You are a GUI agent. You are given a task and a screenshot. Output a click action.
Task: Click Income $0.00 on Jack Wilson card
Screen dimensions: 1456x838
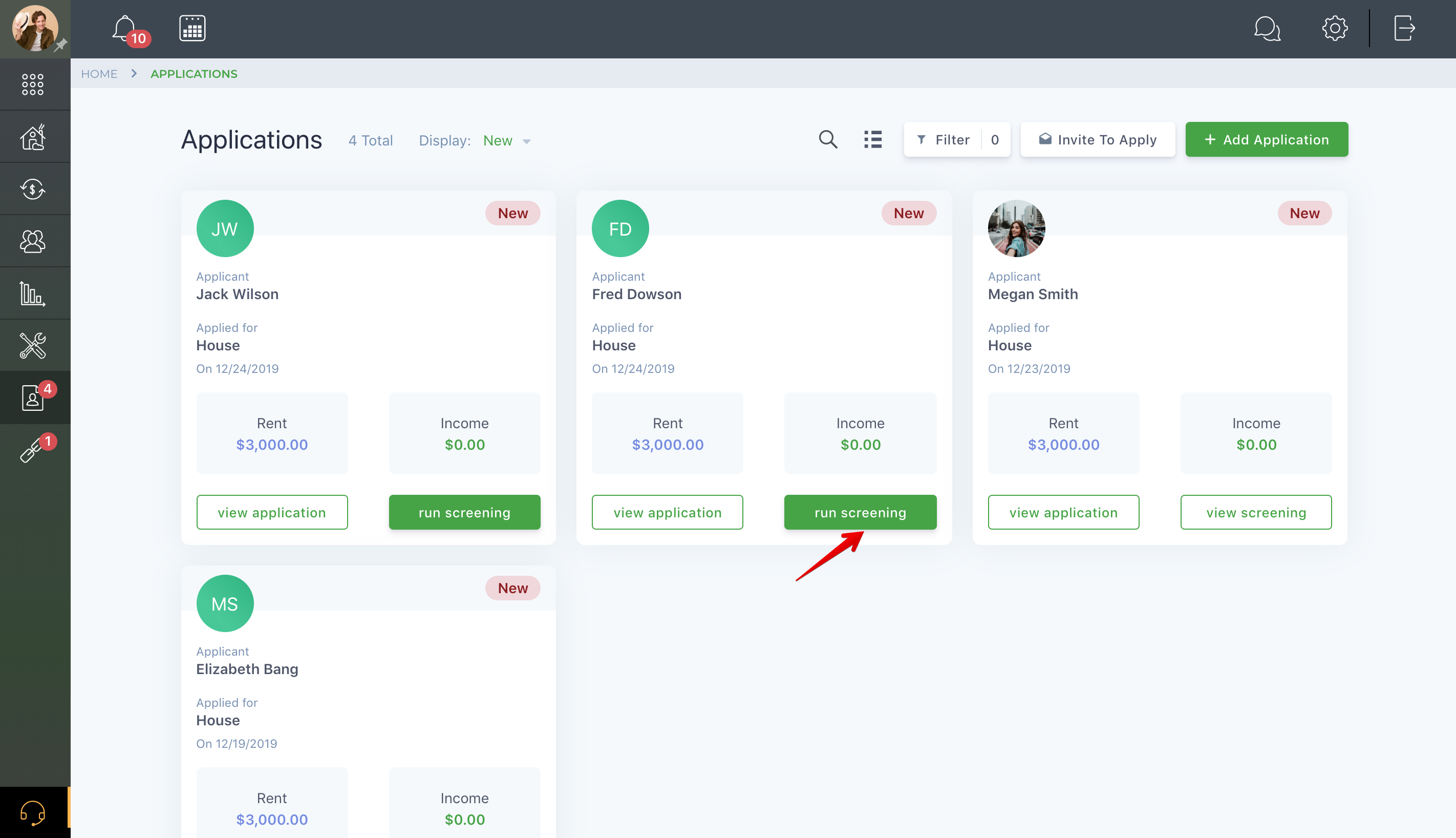coord(464,433)
